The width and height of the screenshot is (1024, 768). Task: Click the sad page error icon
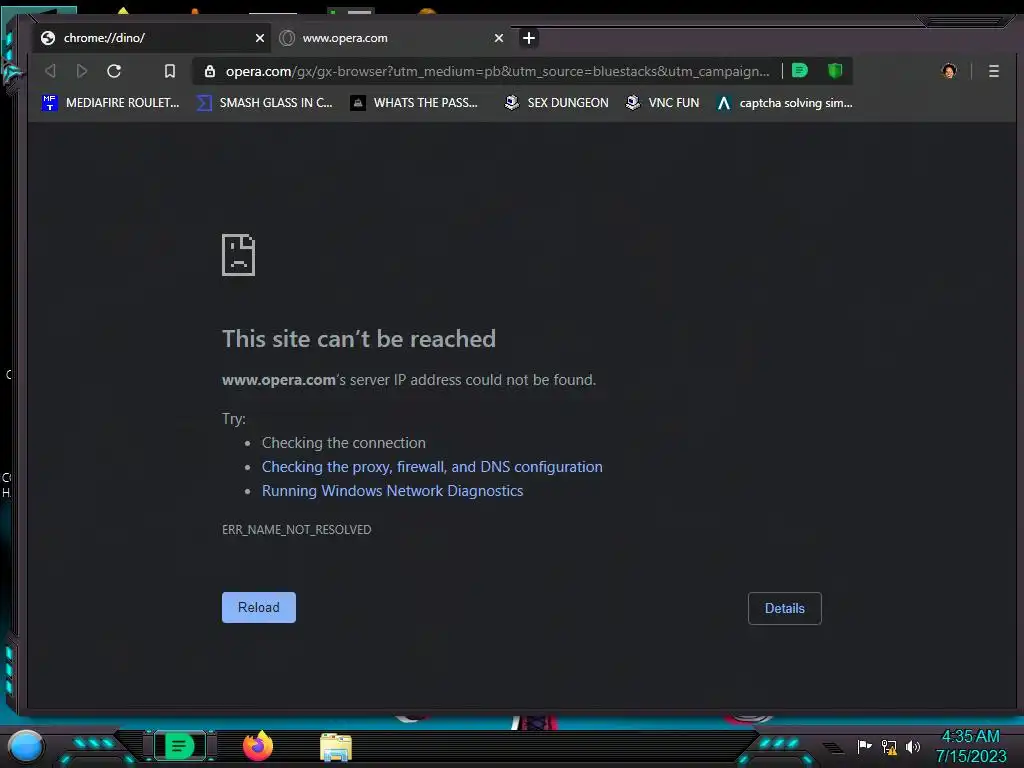pos(238,255)
